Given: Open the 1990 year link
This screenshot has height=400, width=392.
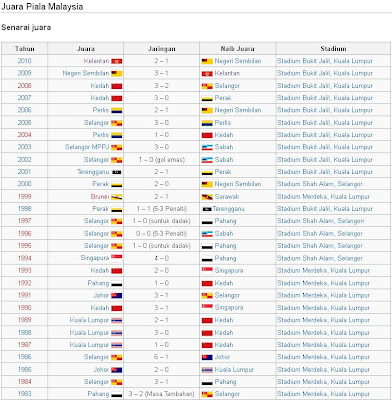Looking at the screenshot, I should tap(24, 308).
